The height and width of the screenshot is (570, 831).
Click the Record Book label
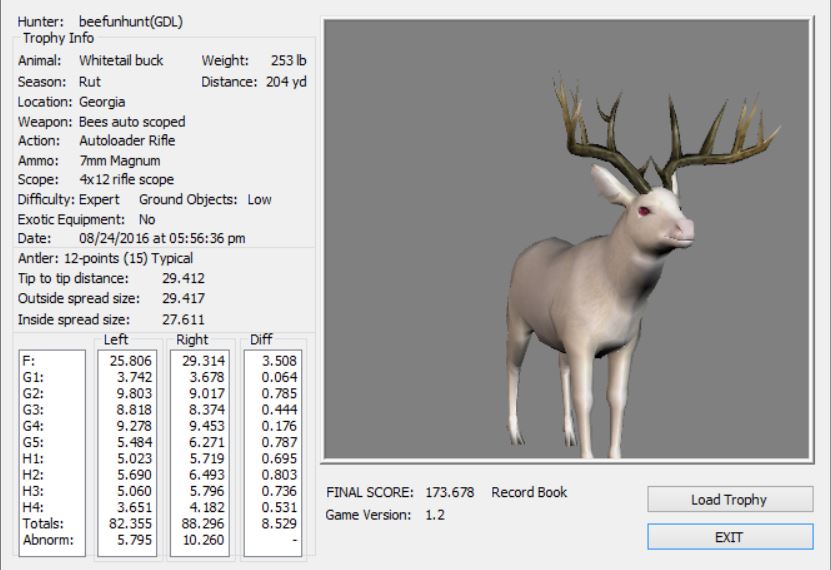[529, 492]
